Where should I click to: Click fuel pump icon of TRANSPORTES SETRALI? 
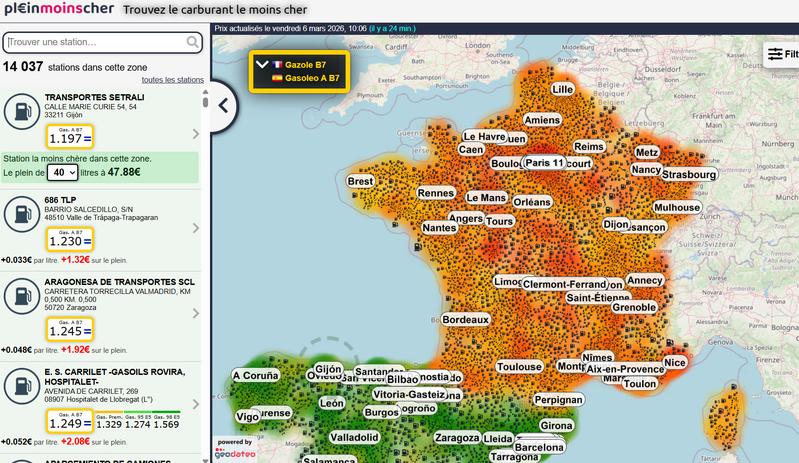coord(21,112)
